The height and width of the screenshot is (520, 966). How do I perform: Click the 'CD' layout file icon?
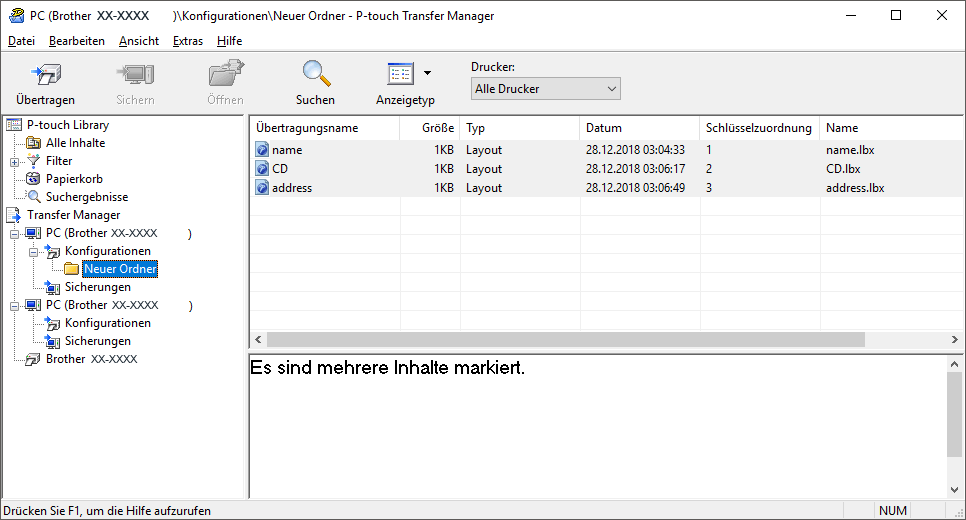[262, 169]
